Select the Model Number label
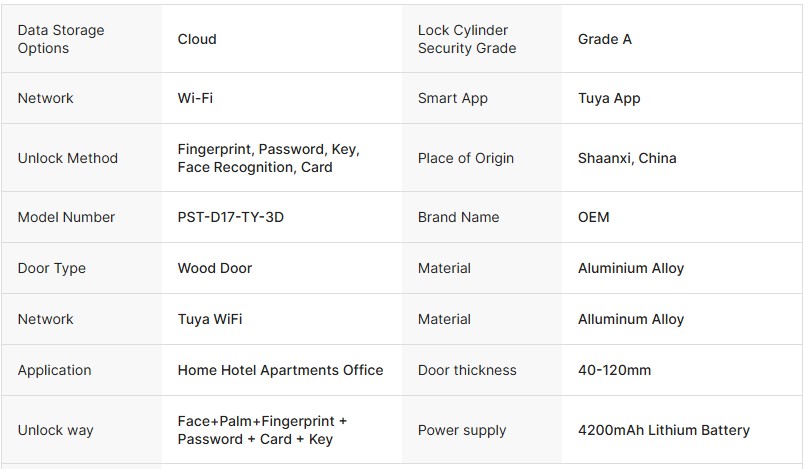This screenshot has width=810, height=469. (66, 217)
